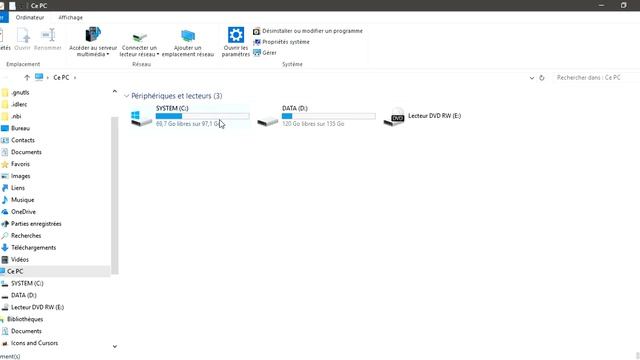The height and width of the screenshot is (360, 640).
Task: Click the Favoris star icon in sidebar
Action: pyautogui.click(x=5, y=164)
